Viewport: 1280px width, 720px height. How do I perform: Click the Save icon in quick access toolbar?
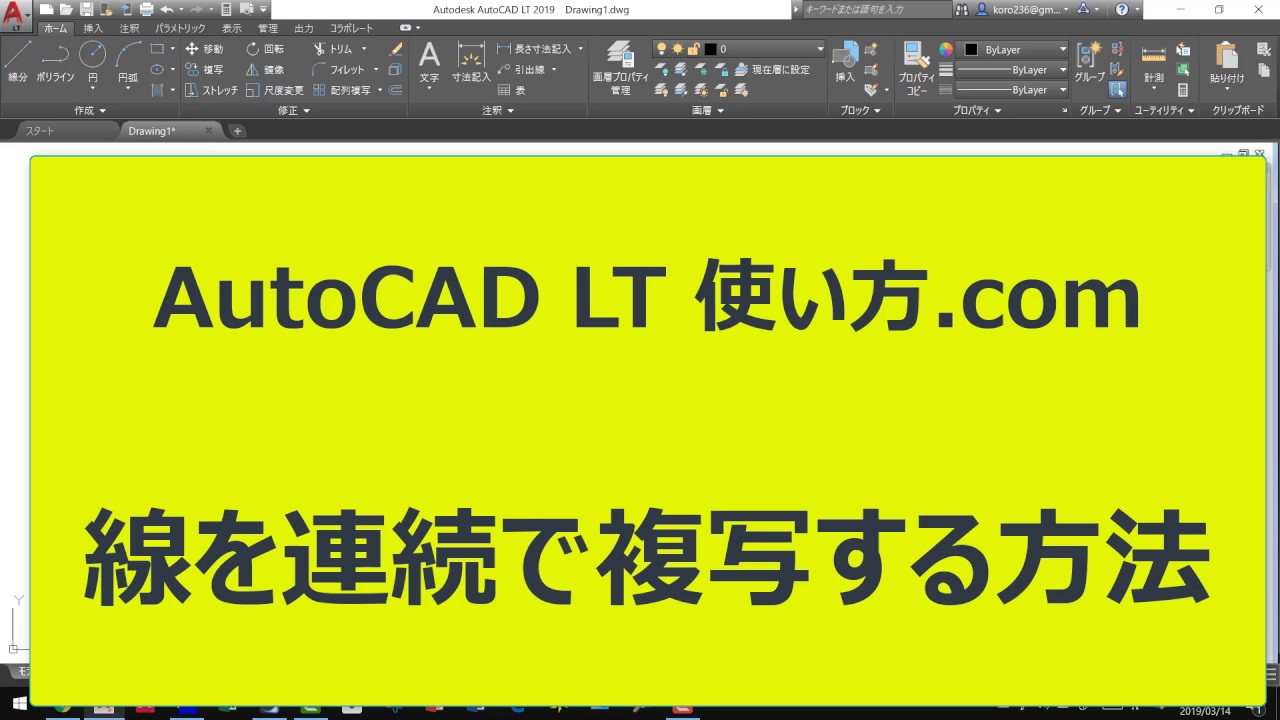(x=84, y=9)
